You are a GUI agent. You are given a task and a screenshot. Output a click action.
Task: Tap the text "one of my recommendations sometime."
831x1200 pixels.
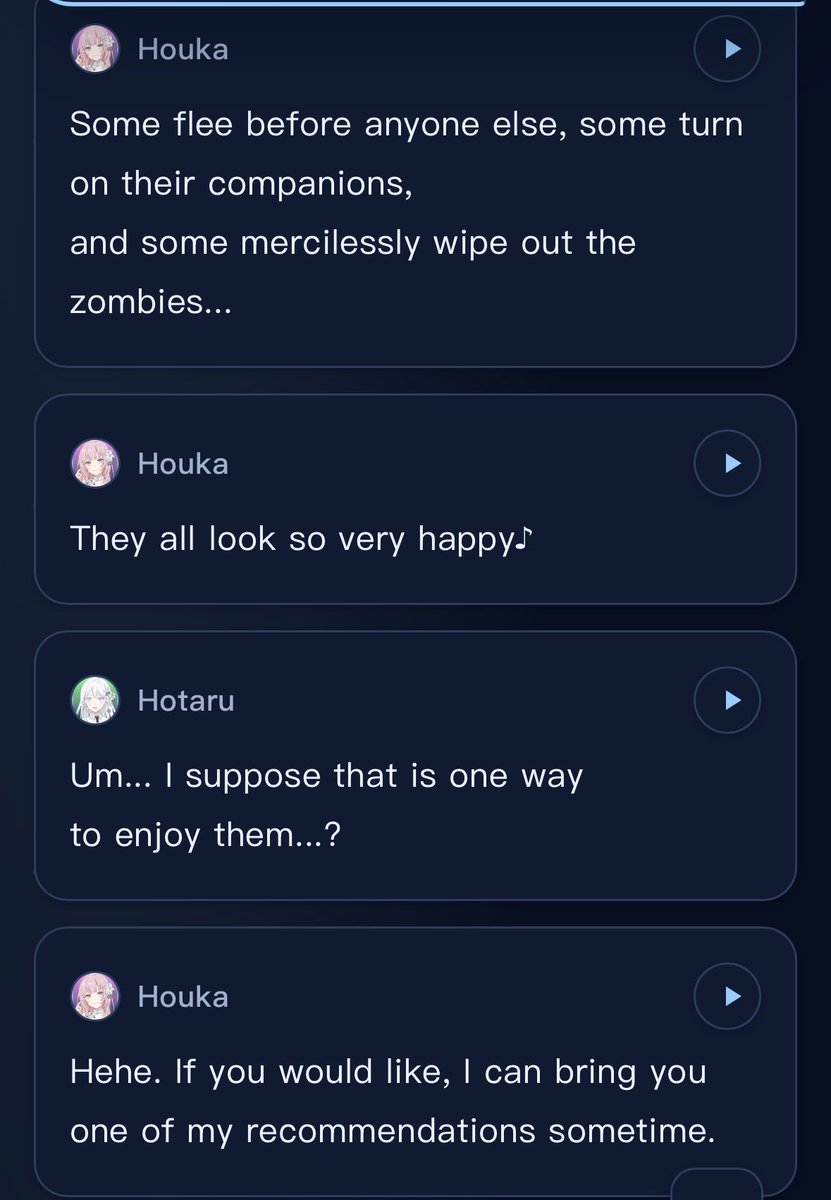[x=393, y=1132]
